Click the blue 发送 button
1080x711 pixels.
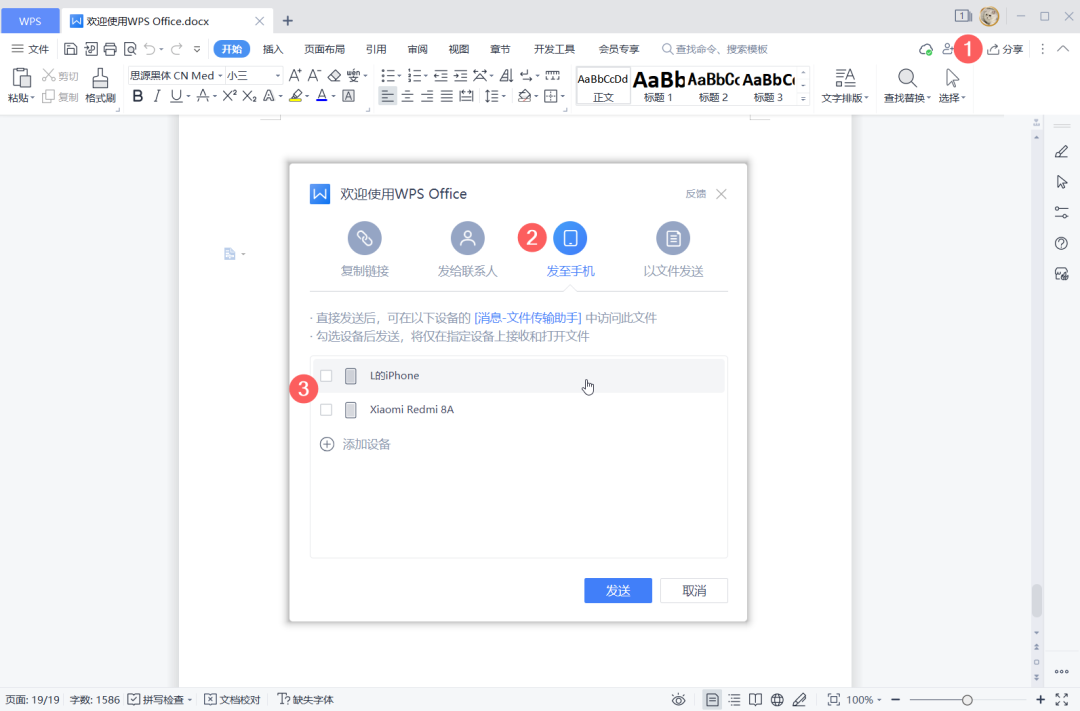(x=618, y=590)
